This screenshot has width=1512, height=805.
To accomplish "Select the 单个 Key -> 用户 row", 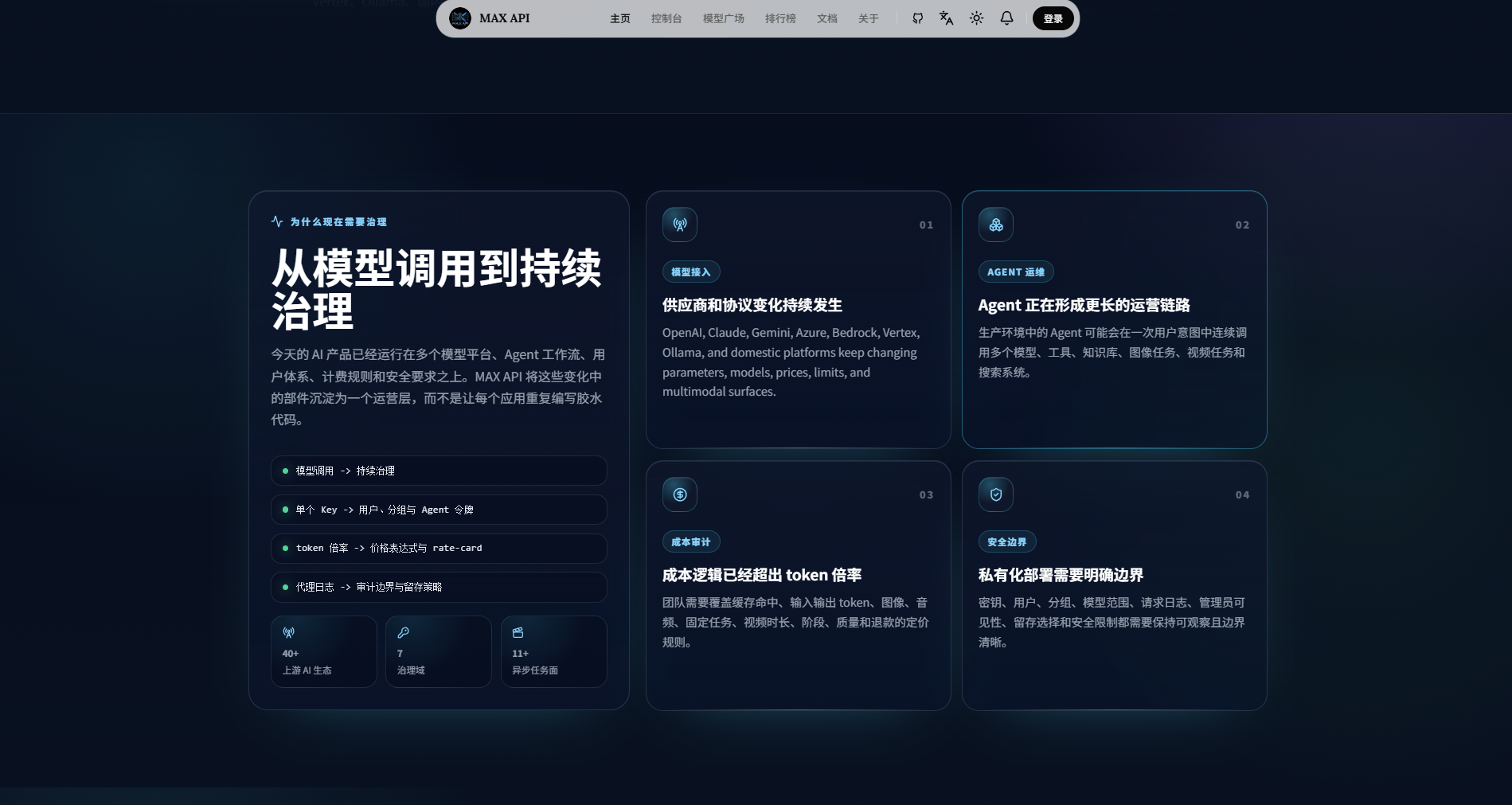I will click(439, 510).
